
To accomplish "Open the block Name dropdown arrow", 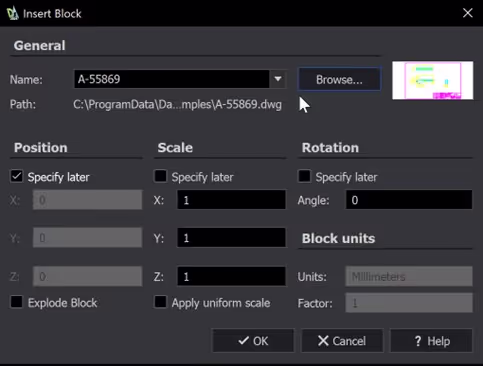I will (278, 79).
